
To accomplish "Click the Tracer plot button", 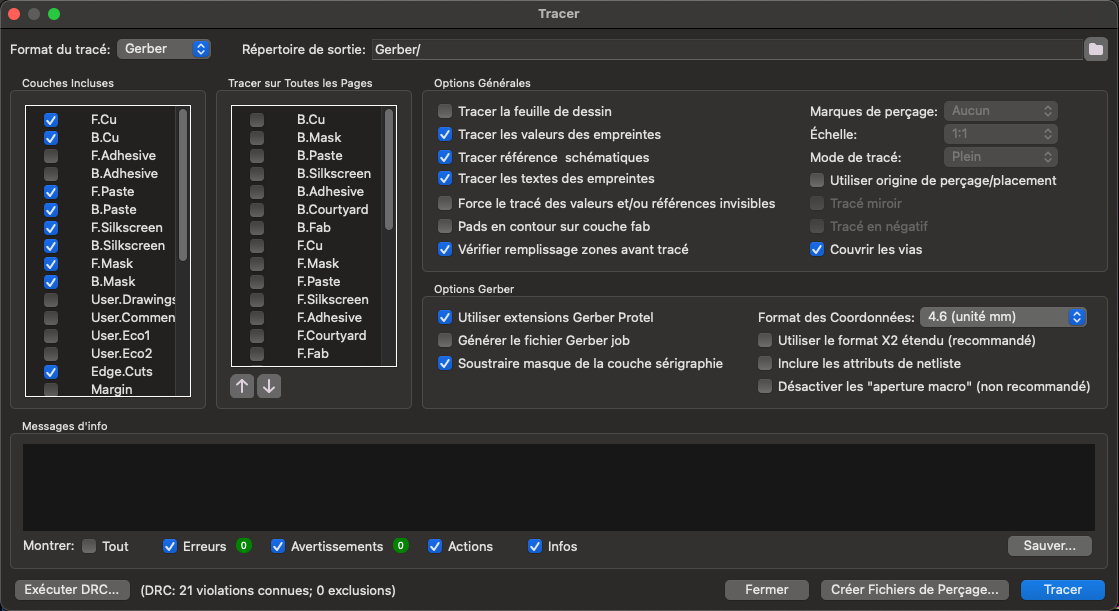I will tap(1063, 590).
